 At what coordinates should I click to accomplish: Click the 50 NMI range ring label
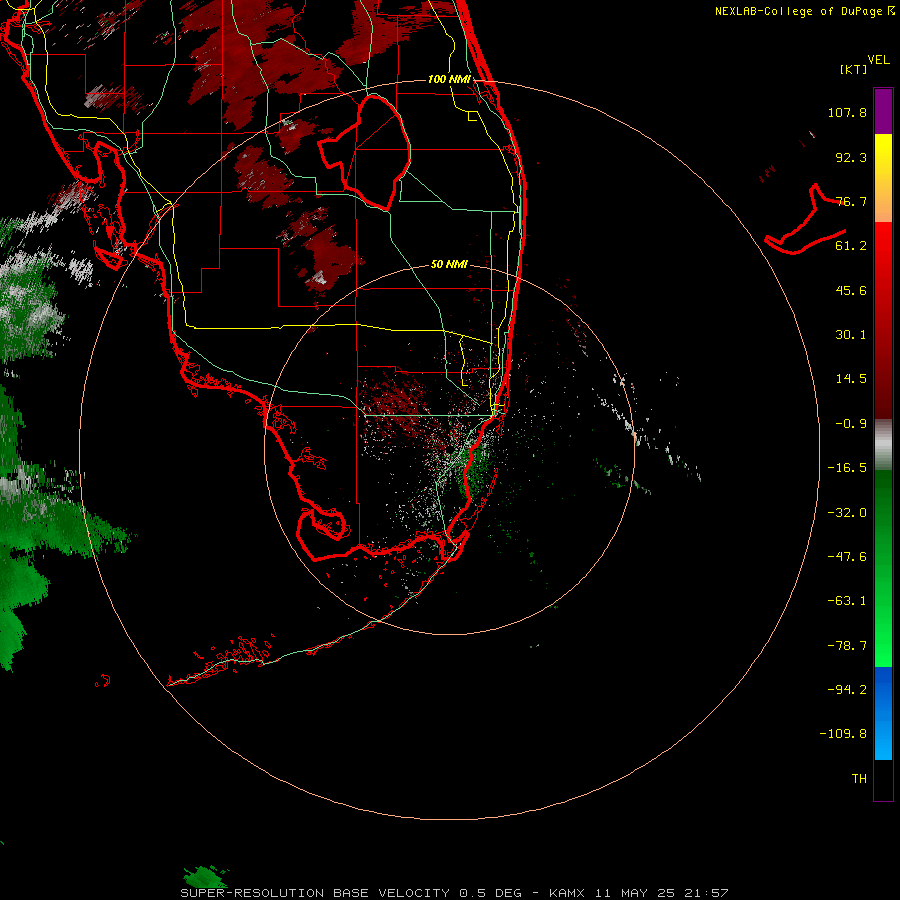coord(449,264)
